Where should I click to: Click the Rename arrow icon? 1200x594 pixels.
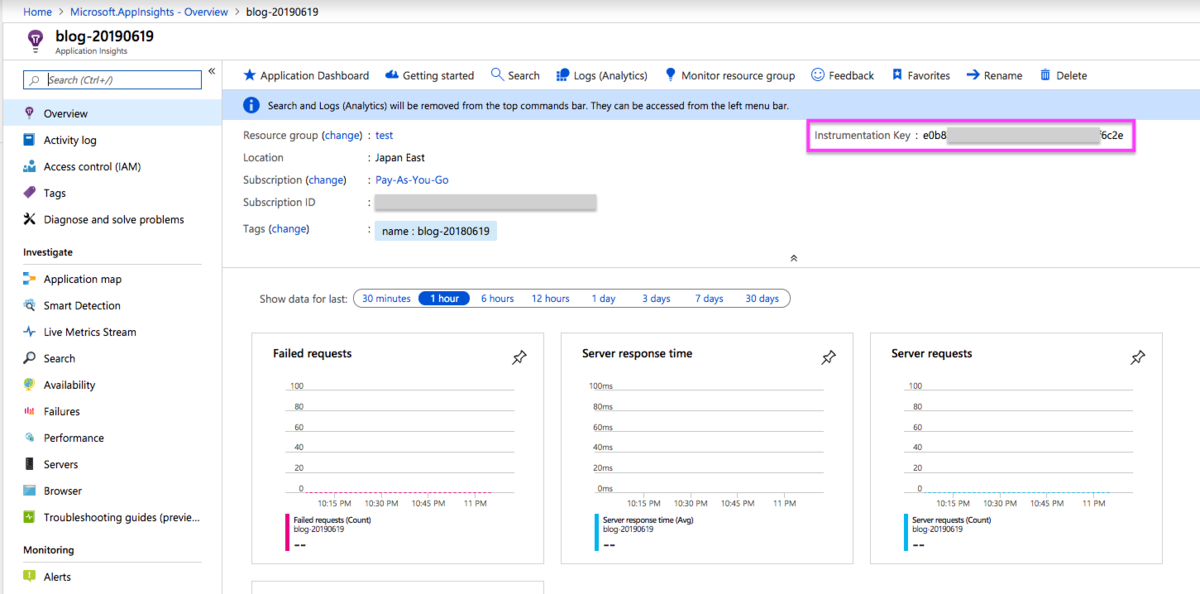(x=972, y=75)
